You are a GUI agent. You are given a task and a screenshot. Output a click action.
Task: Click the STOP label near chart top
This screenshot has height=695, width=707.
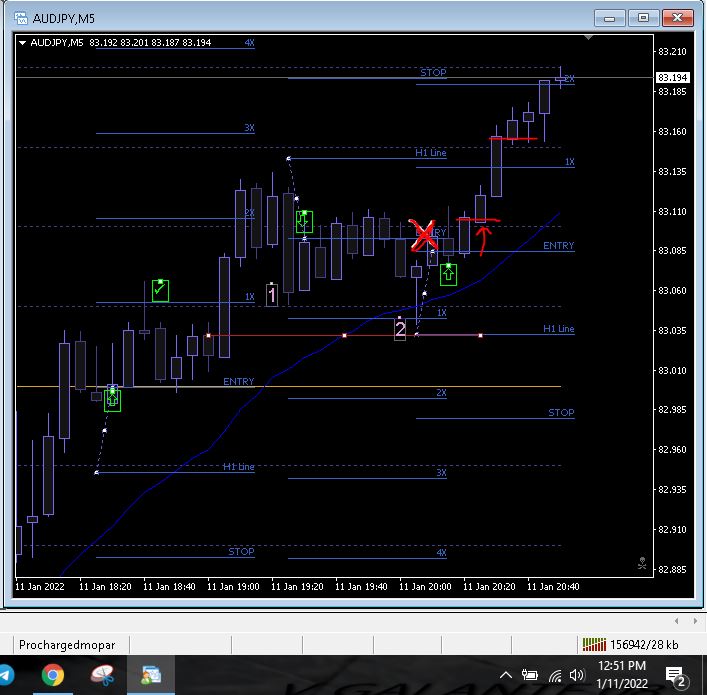[433, 73]
